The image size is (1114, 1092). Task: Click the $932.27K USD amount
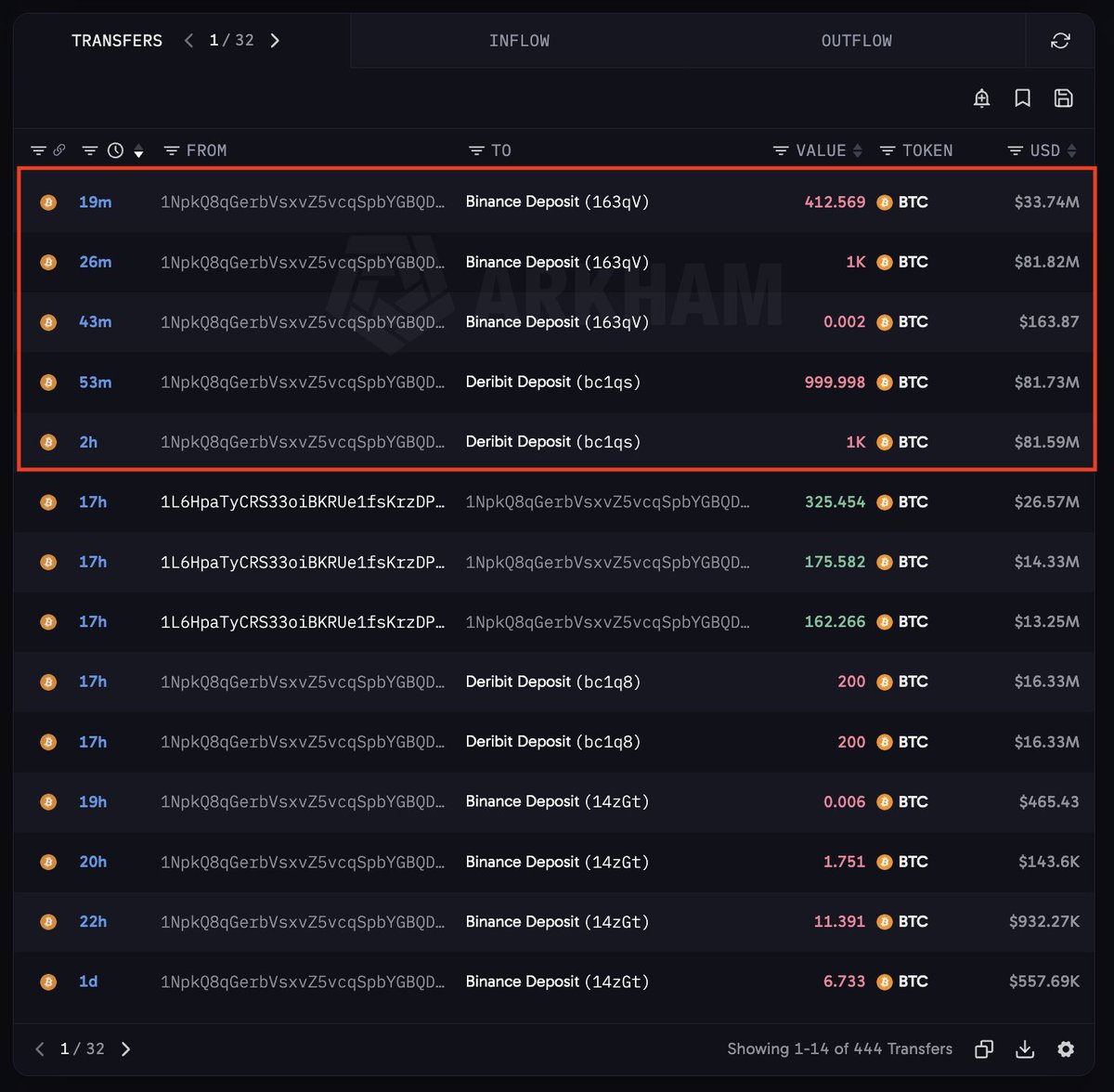tap(1044, 921)
